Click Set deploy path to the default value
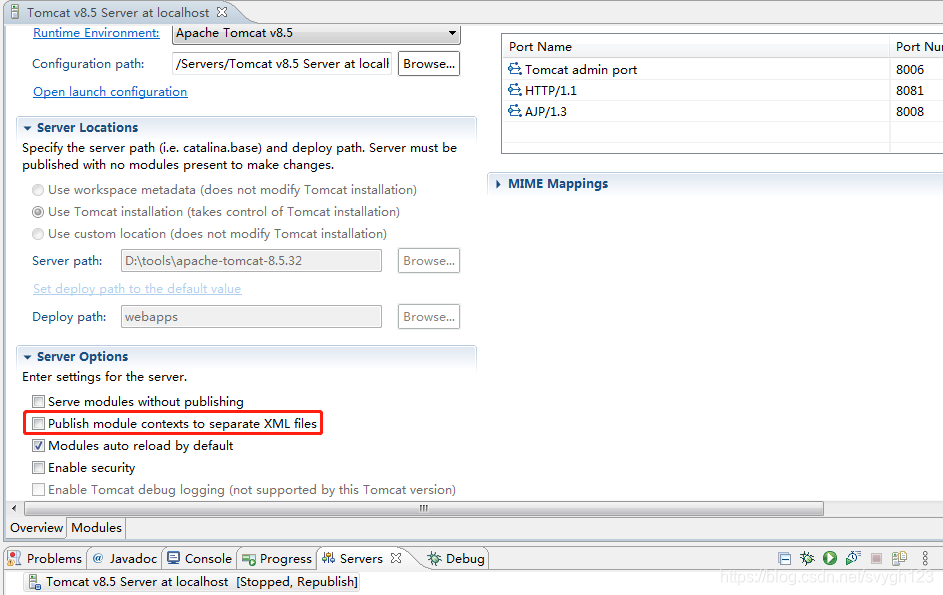This screenshot has width=943, height=595. point(137,289)
